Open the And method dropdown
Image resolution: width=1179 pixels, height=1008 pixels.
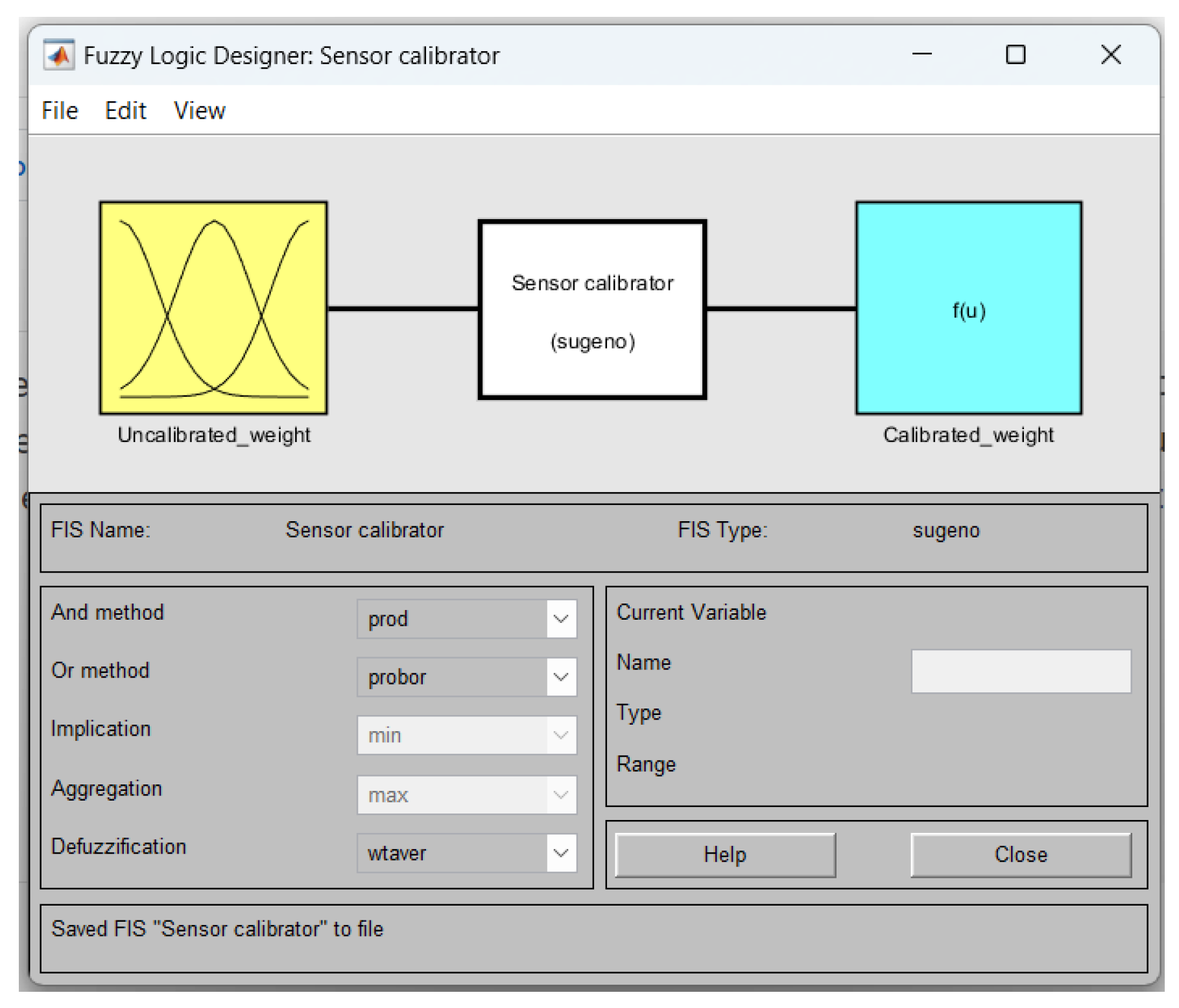(562, 618)
